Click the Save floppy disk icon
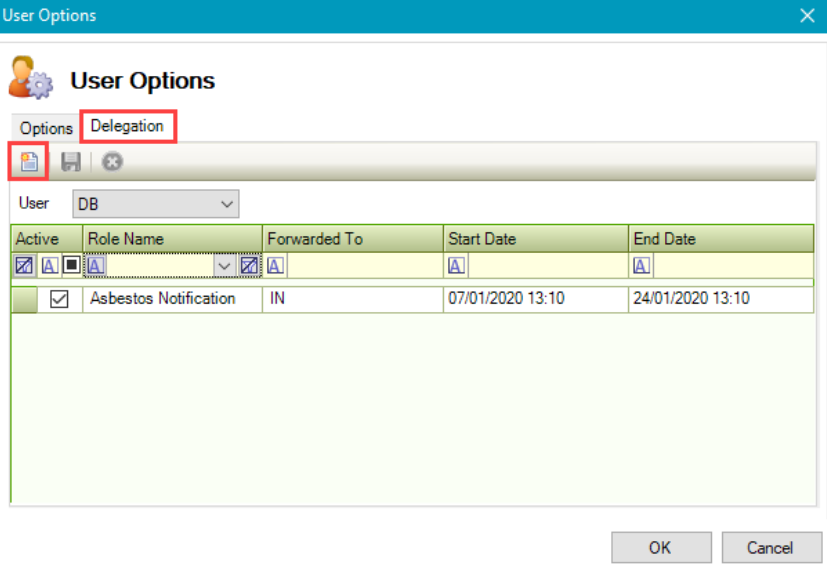The height and width of the screenshot is (569, 827). 70,162
